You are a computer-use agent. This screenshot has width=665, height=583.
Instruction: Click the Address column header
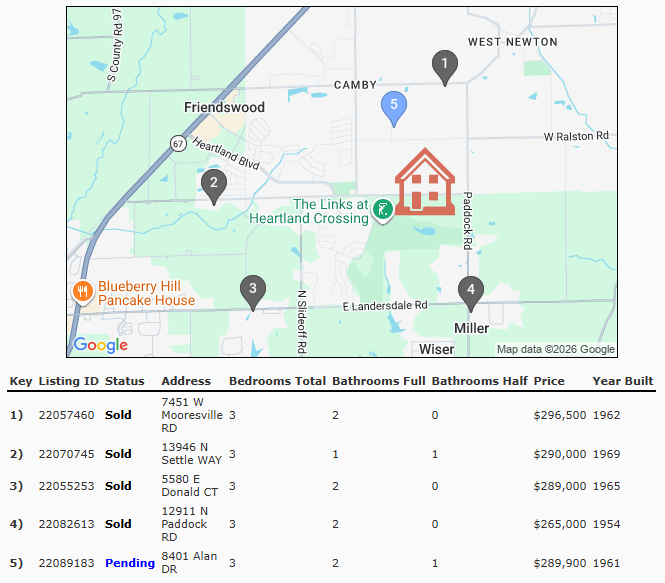[186, 381]
